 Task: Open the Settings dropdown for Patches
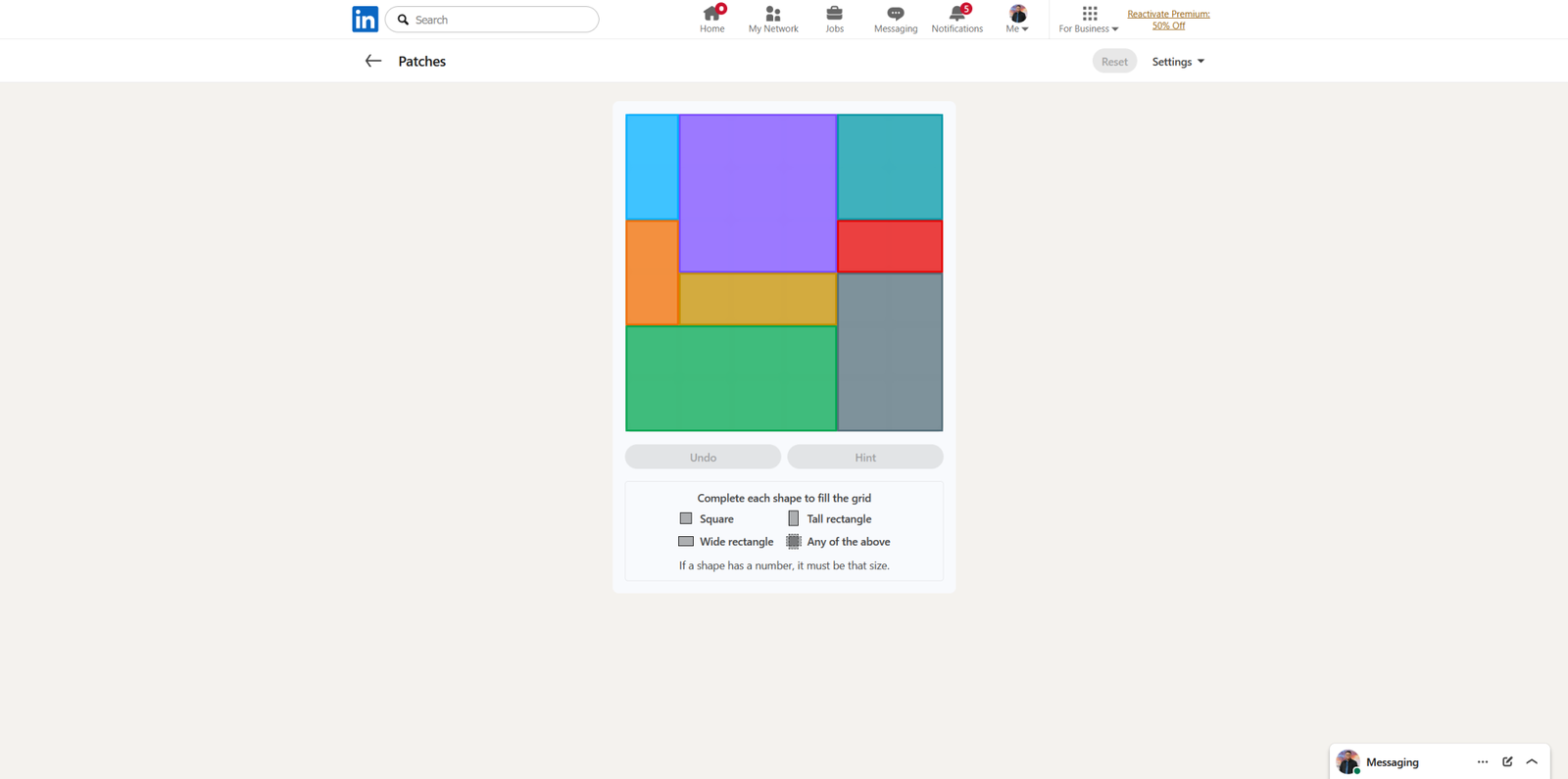point(1177,62)
